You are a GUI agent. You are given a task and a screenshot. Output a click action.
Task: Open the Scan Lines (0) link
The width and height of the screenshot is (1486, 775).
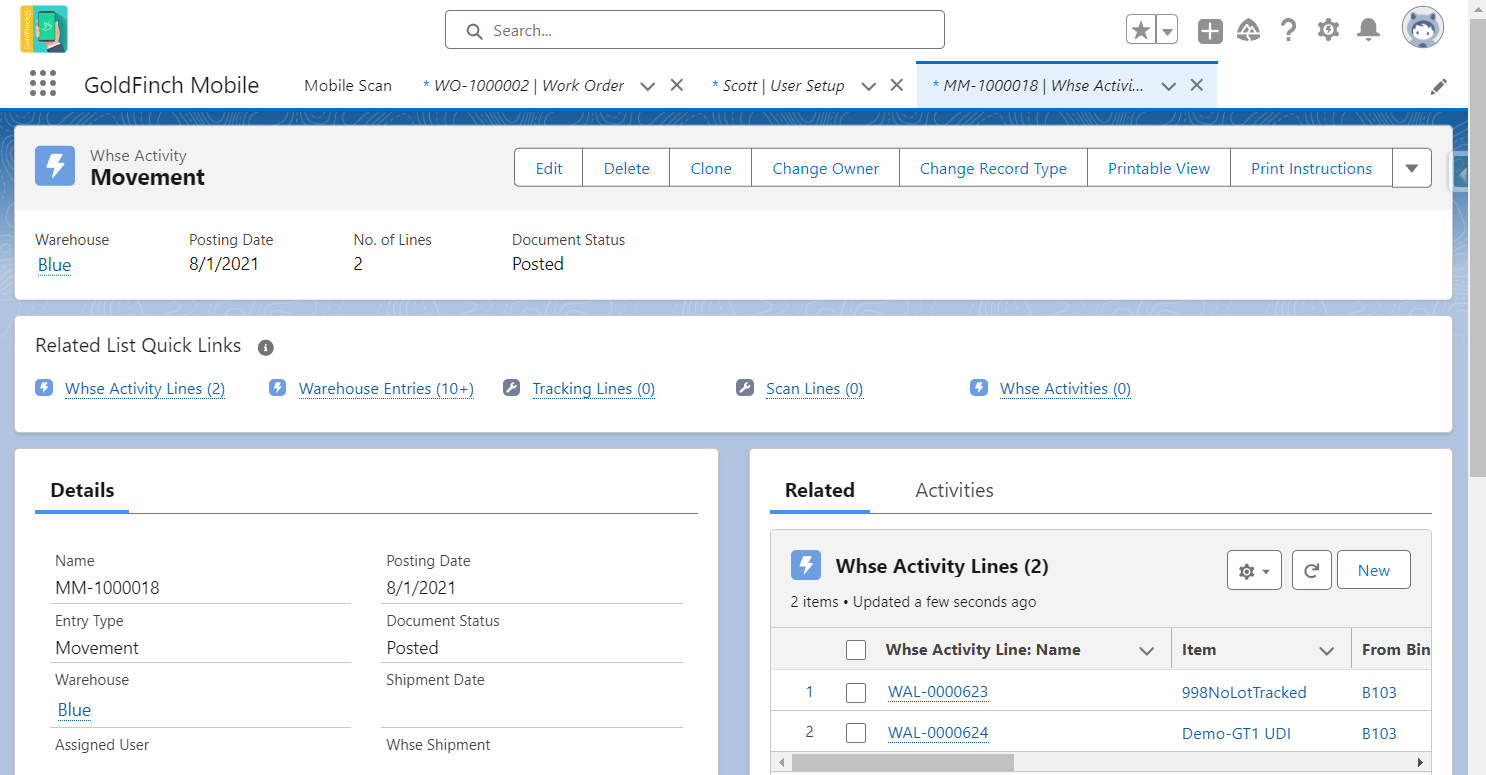coord(814,388)
